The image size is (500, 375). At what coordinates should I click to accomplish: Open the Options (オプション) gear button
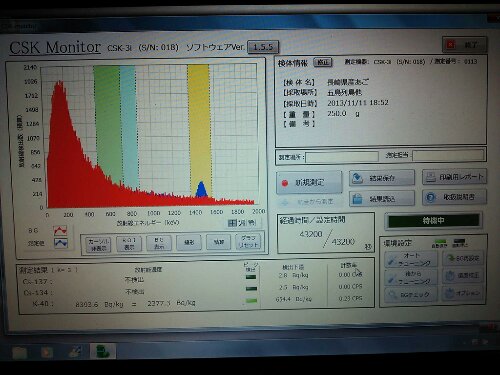tap(463, 293)
